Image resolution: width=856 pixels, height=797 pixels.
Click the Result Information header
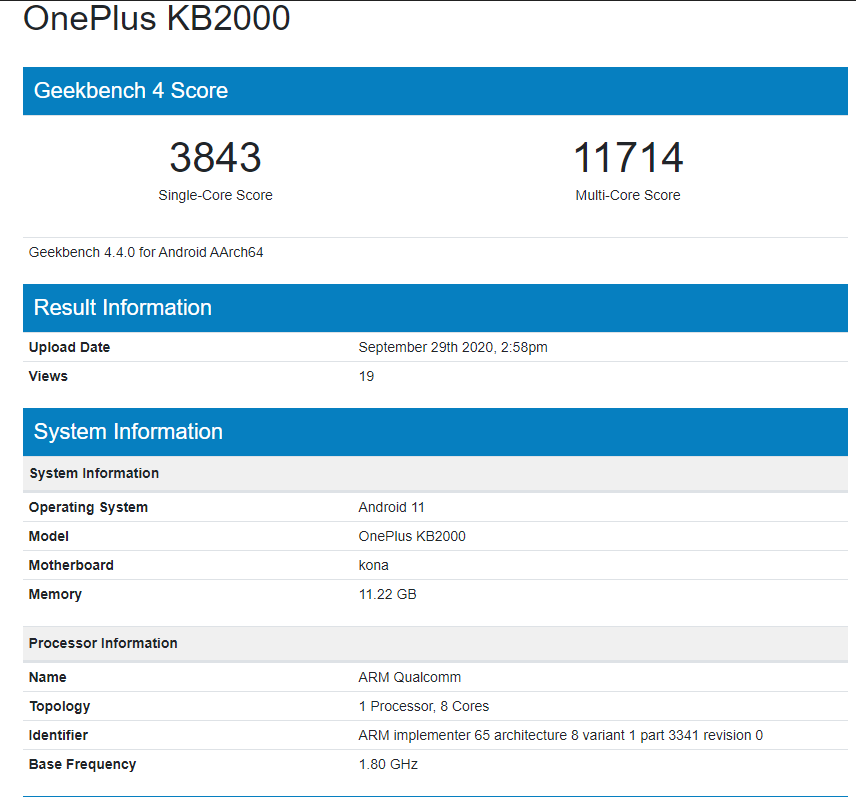pyautogui.click(x=435, y=307)
